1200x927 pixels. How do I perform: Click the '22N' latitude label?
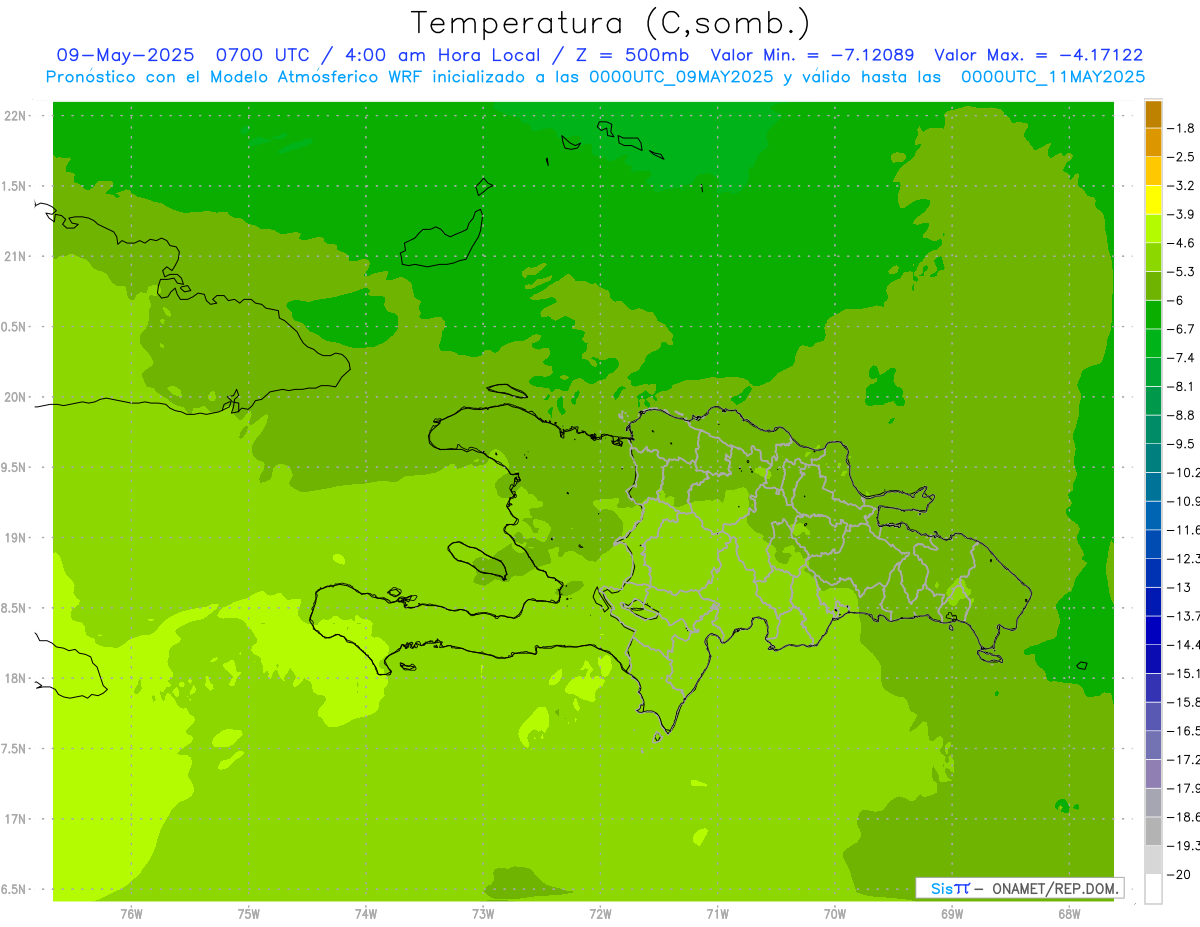point(16,116)
